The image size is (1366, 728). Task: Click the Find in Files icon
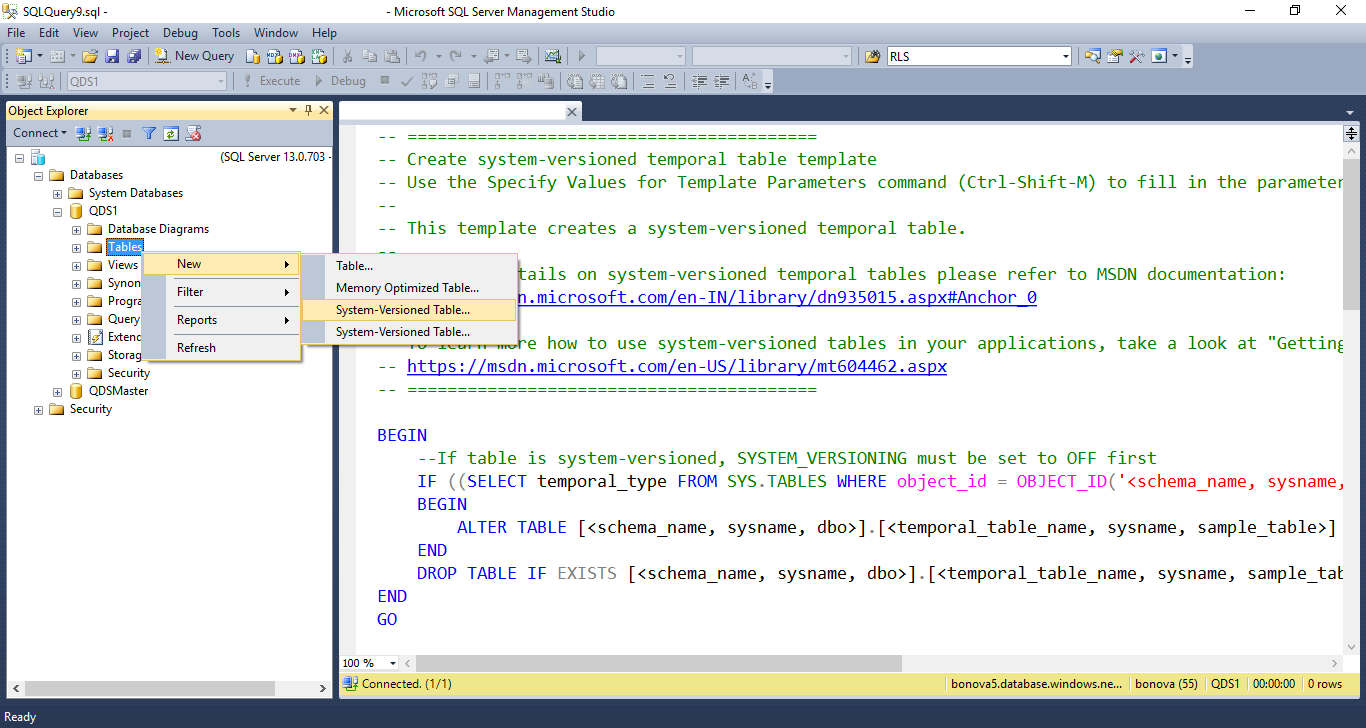pyautogui.click(x=872, y=56)
